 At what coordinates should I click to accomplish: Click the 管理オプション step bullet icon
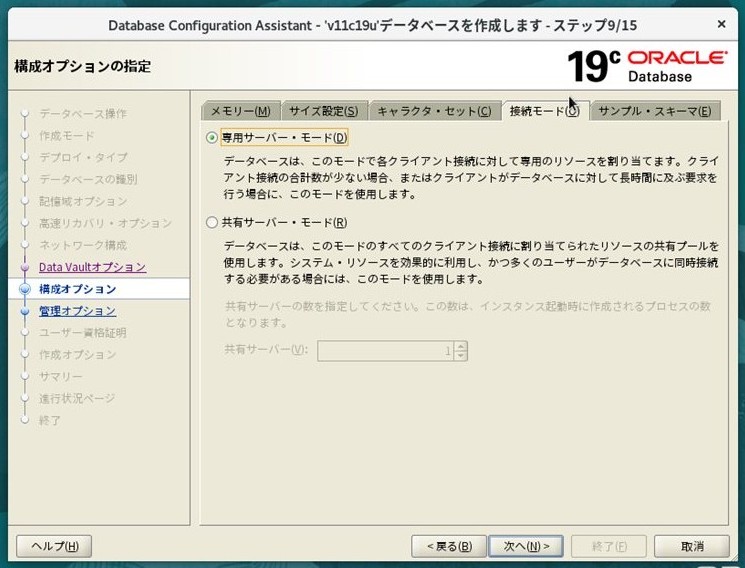point(25,311)
